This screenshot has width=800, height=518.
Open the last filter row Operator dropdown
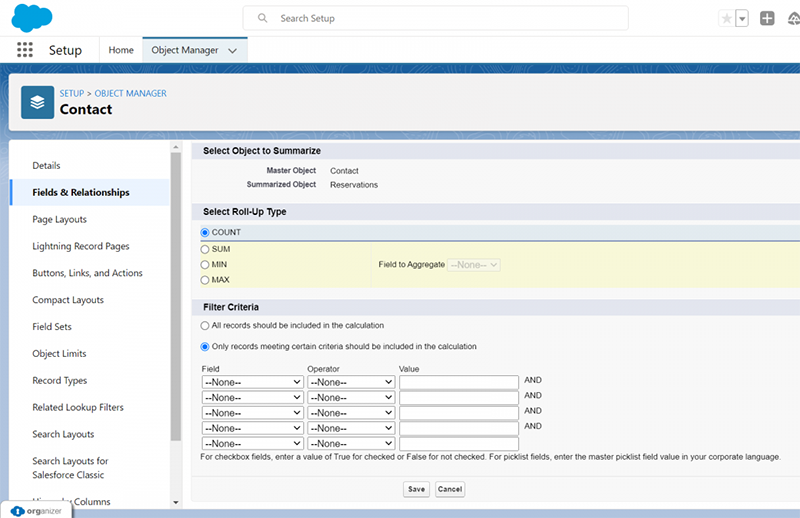coord(351,443)
